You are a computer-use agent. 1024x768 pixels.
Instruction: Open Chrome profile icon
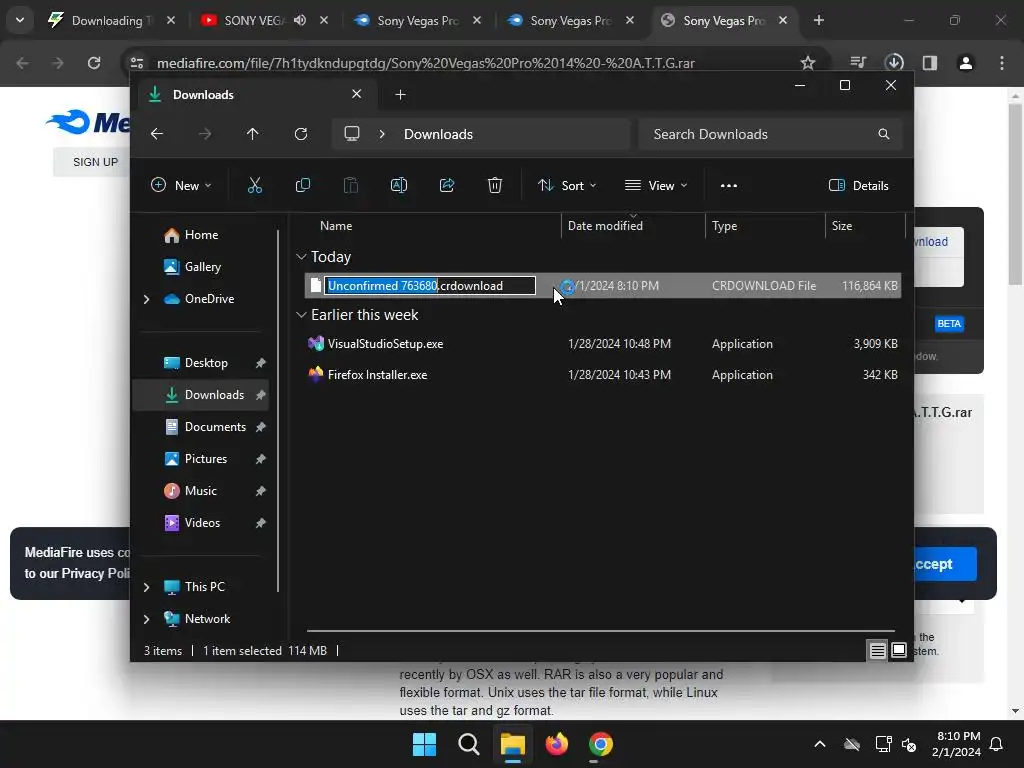(x=966, y=63)
